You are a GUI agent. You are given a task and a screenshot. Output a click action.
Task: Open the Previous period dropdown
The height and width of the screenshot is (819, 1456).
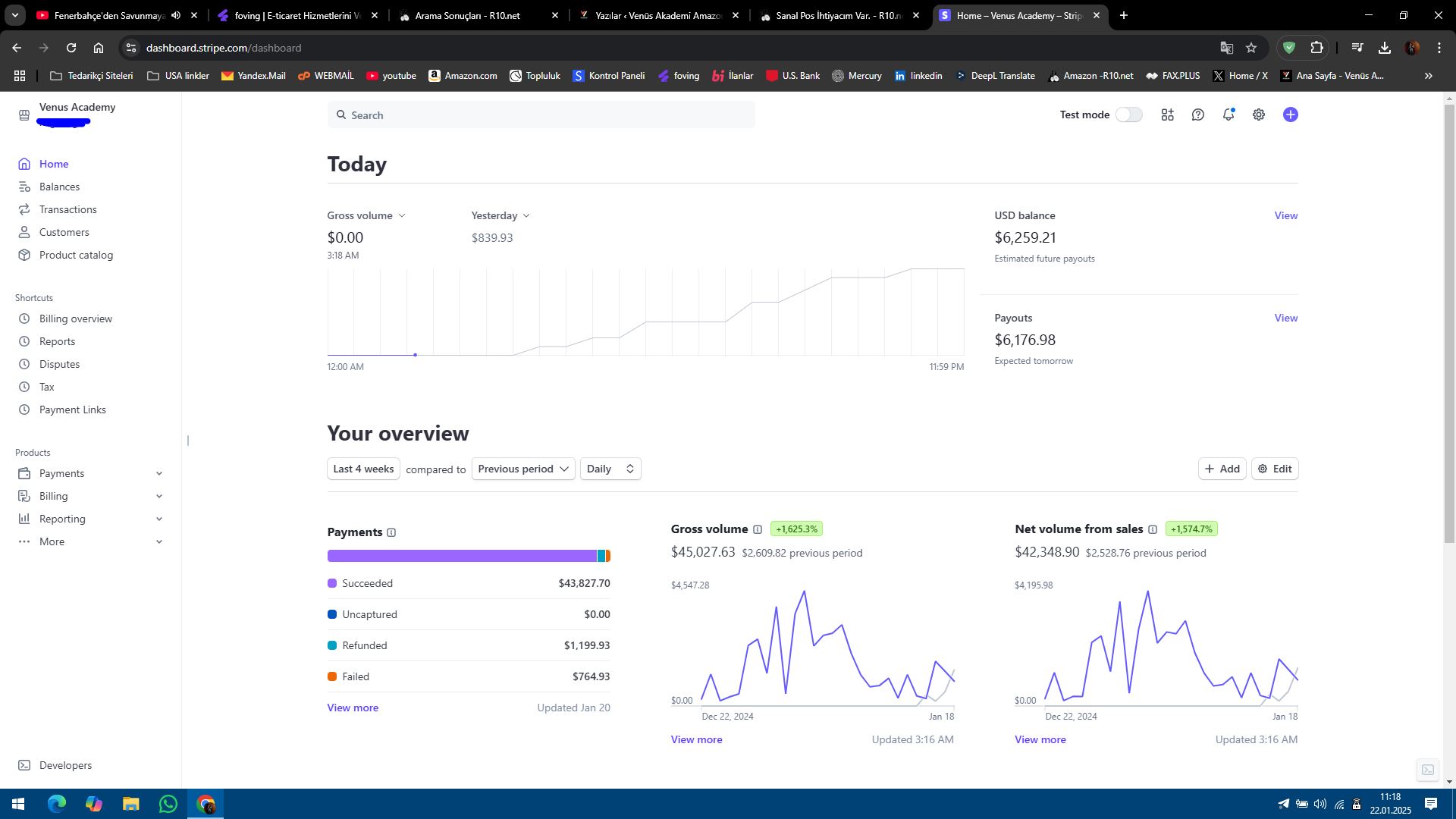tap(523, 469)
